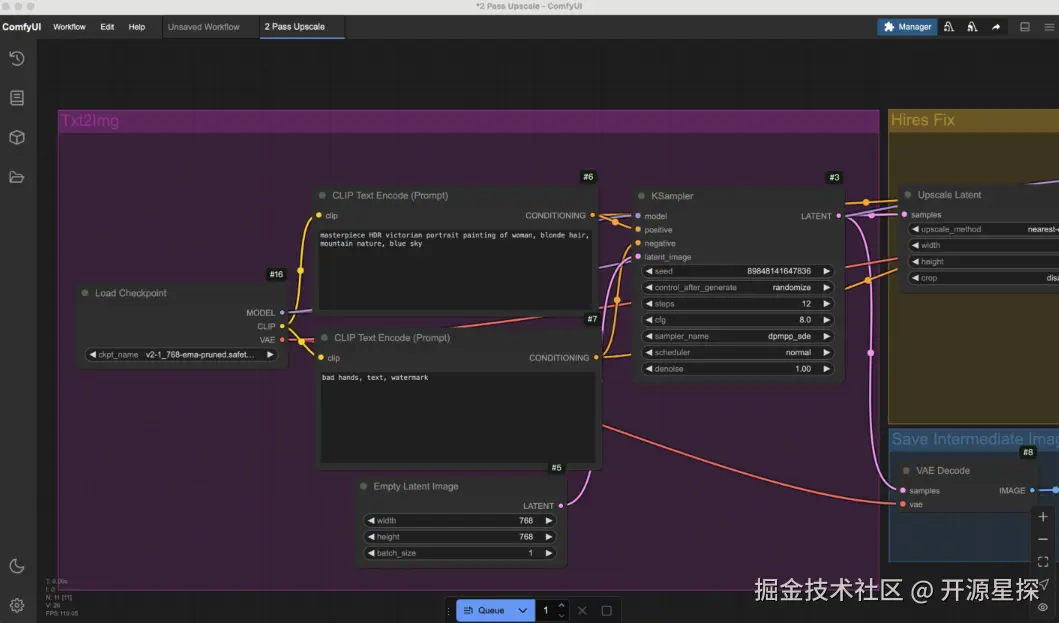
Task: Cancel current run with X icon
Action: 582,611
